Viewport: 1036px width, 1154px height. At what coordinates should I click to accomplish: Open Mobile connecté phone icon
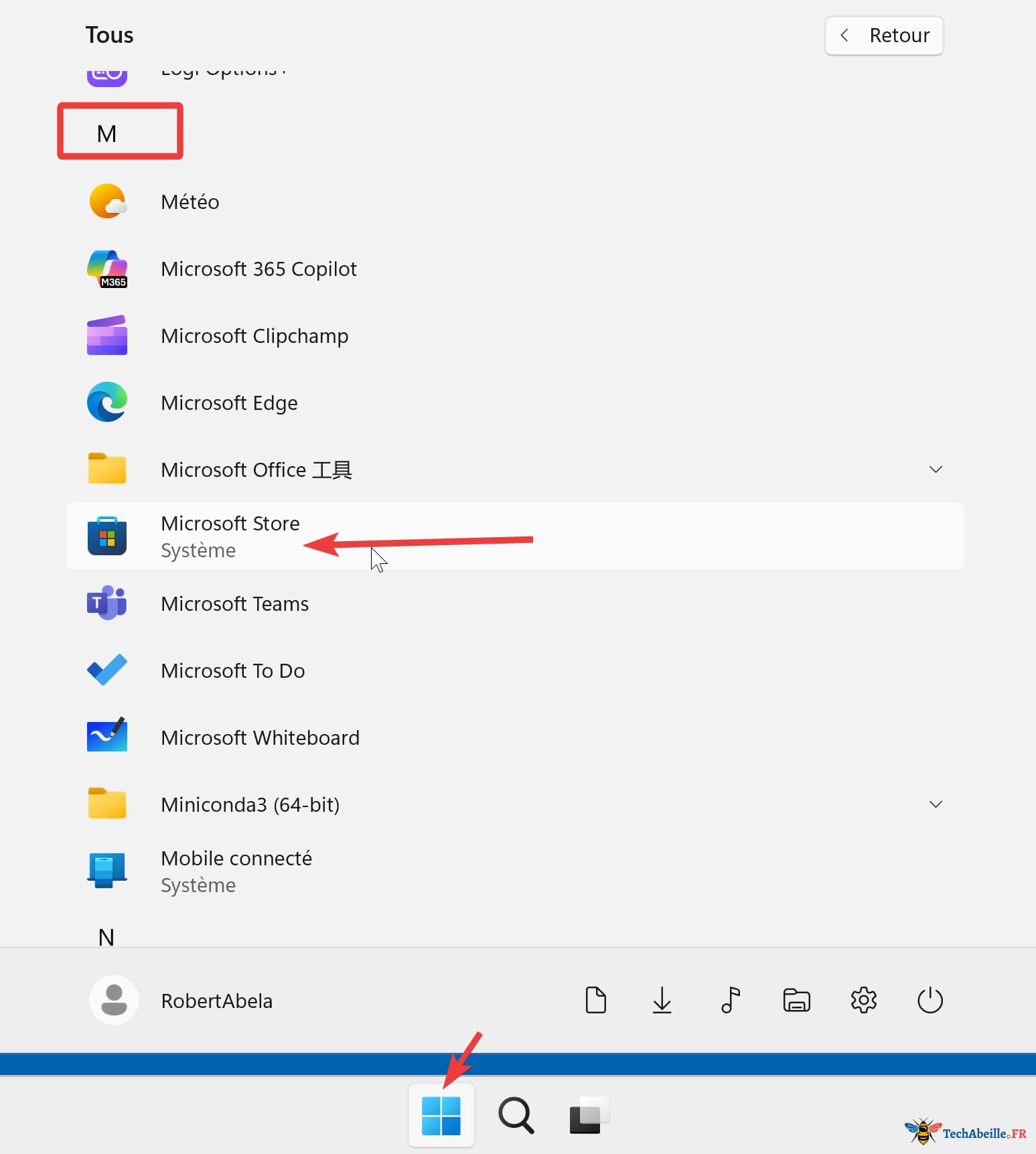click(x=107, y=870)
